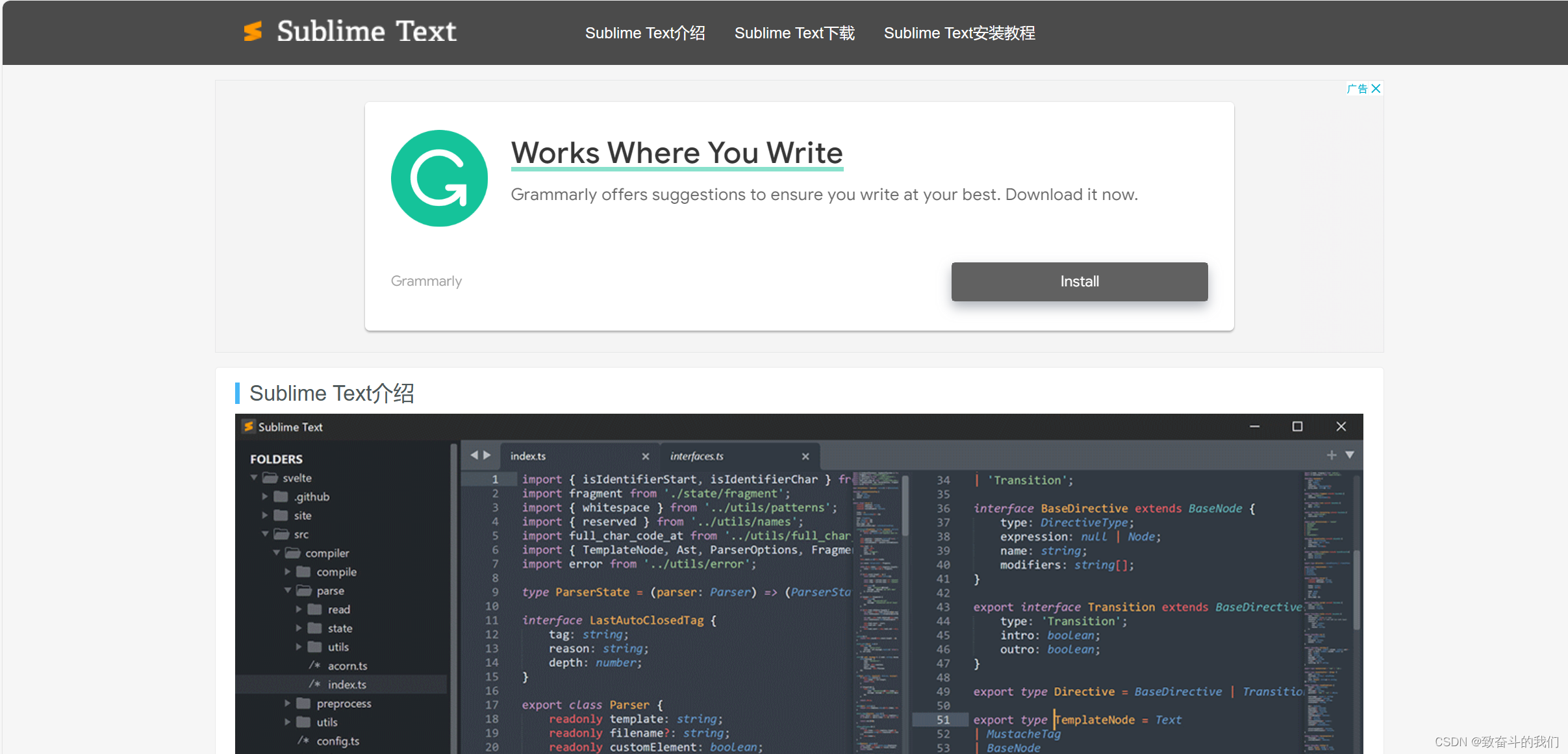Click the acorn.ts file type icon
The width and height of the screenshot is (1568, 754).
coord(314,666)
